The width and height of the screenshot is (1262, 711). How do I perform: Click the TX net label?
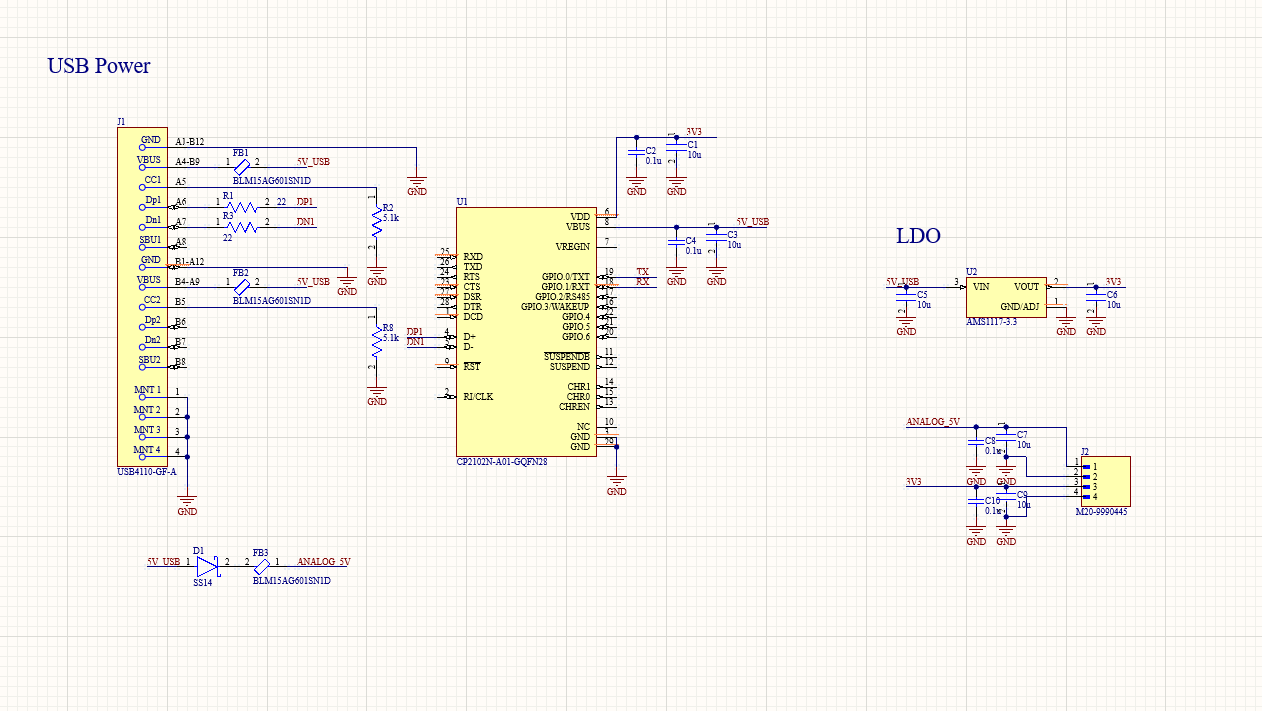pos(642,272)
